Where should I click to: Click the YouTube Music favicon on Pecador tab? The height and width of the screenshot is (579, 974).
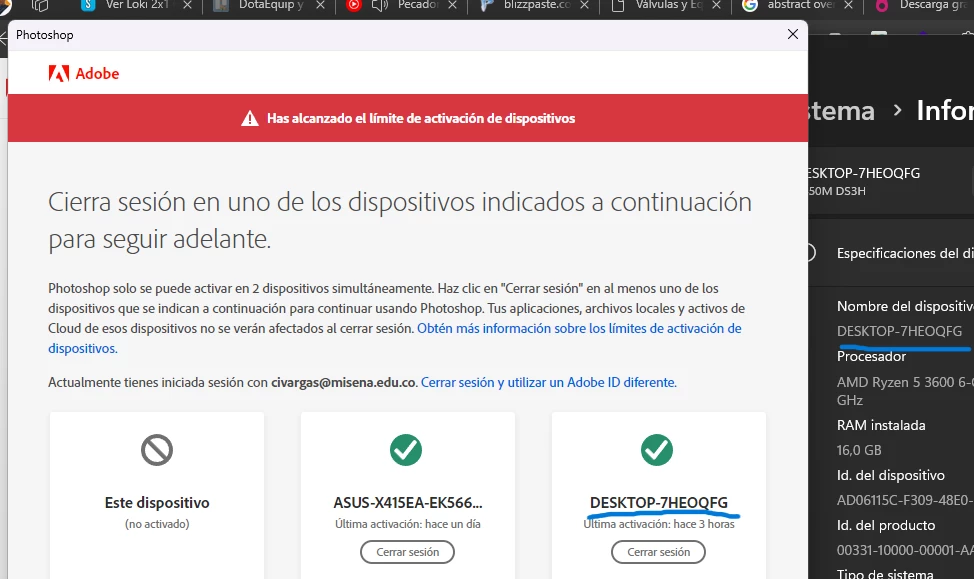(353, 6)
